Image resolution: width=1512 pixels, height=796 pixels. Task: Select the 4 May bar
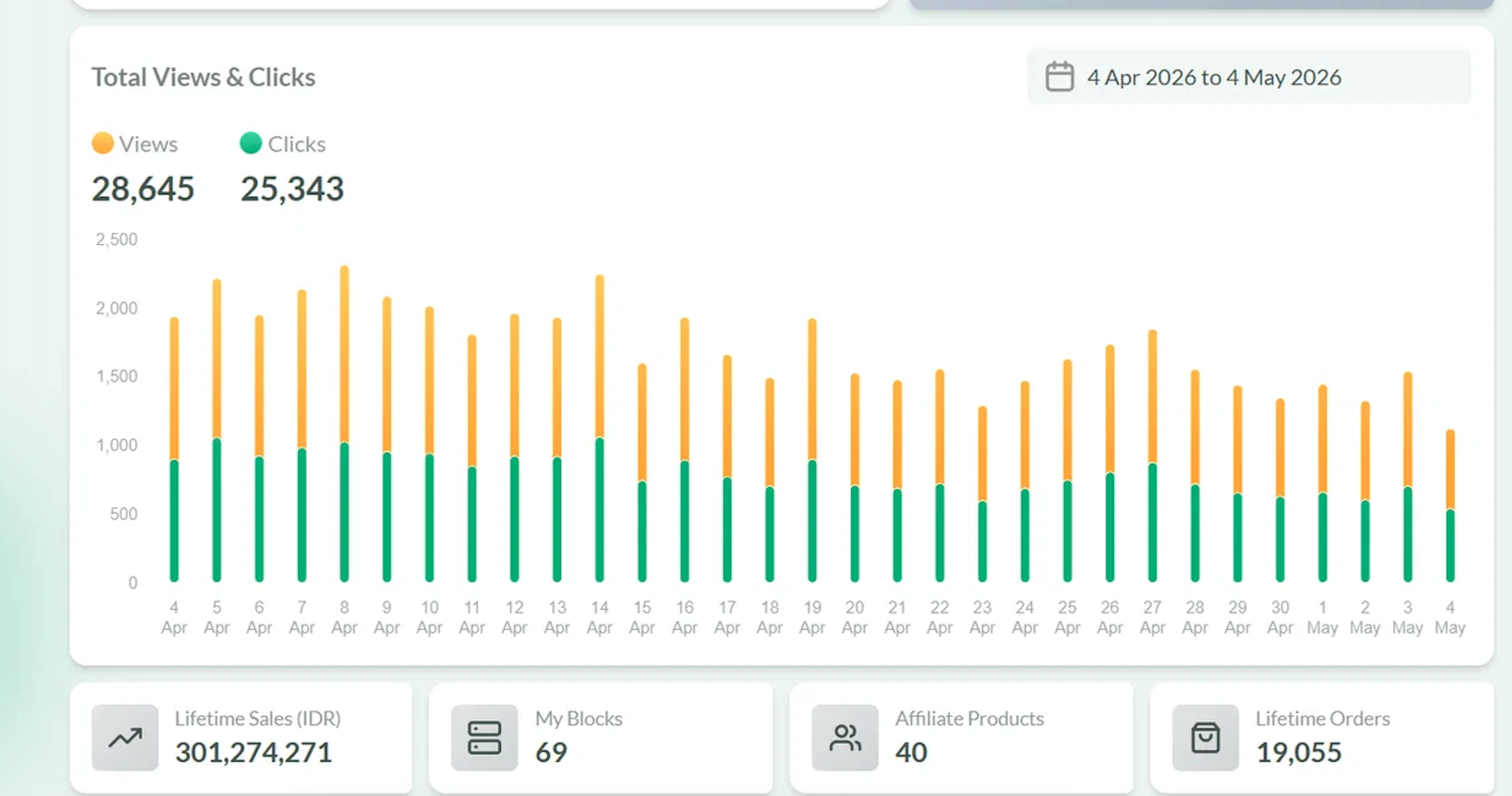[x=1450, y=506]
